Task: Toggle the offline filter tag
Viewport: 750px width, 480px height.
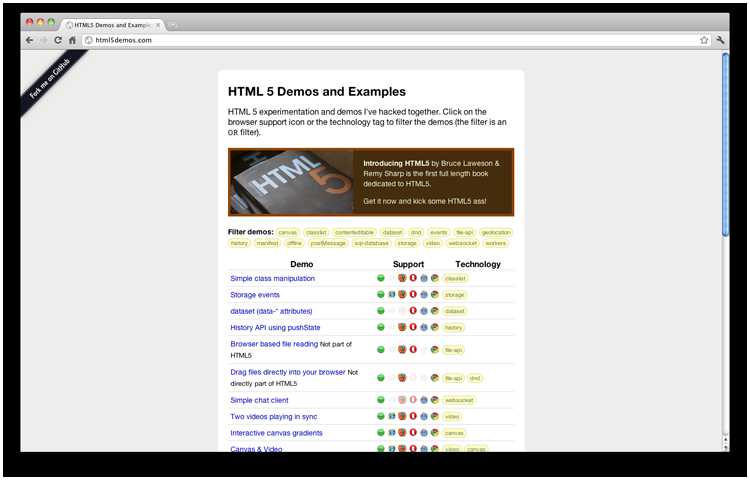Action: (294, 243)
